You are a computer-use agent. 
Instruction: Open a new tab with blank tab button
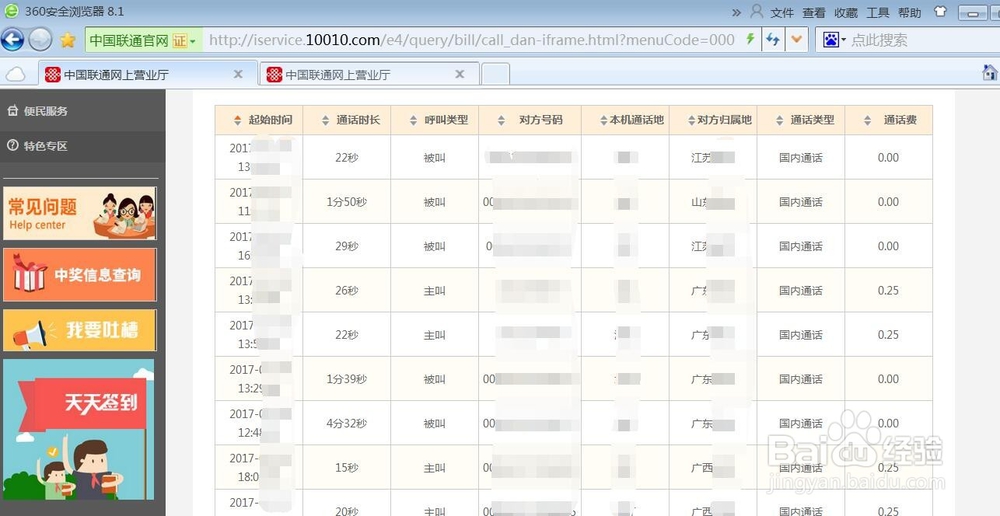pos(495,74)
